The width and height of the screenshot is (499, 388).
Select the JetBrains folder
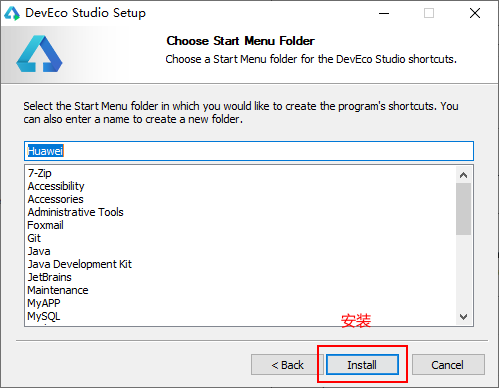click(49, 277)
